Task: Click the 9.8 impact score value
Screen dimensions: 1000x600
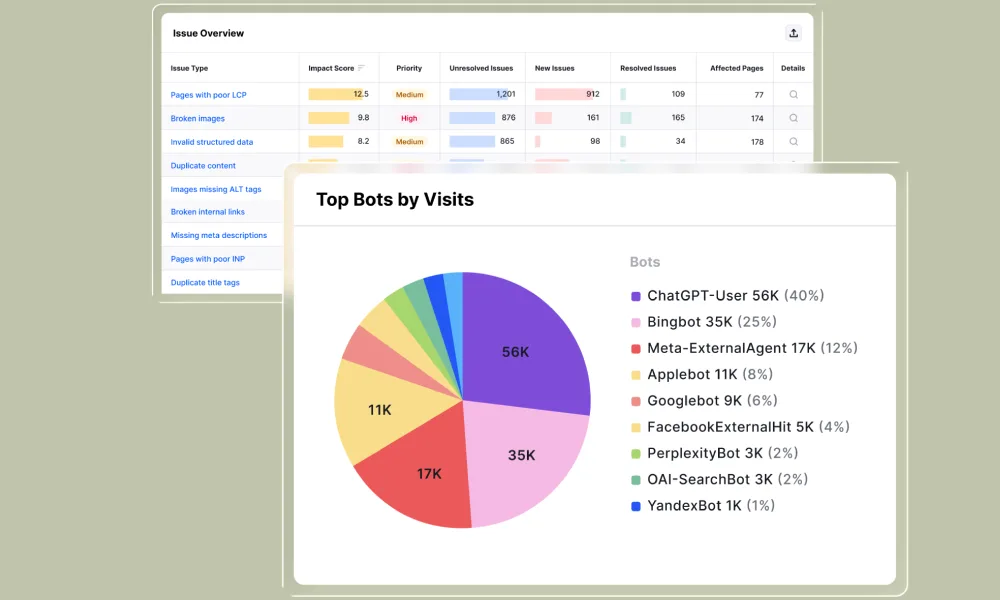Action: [x=363, y=117]
